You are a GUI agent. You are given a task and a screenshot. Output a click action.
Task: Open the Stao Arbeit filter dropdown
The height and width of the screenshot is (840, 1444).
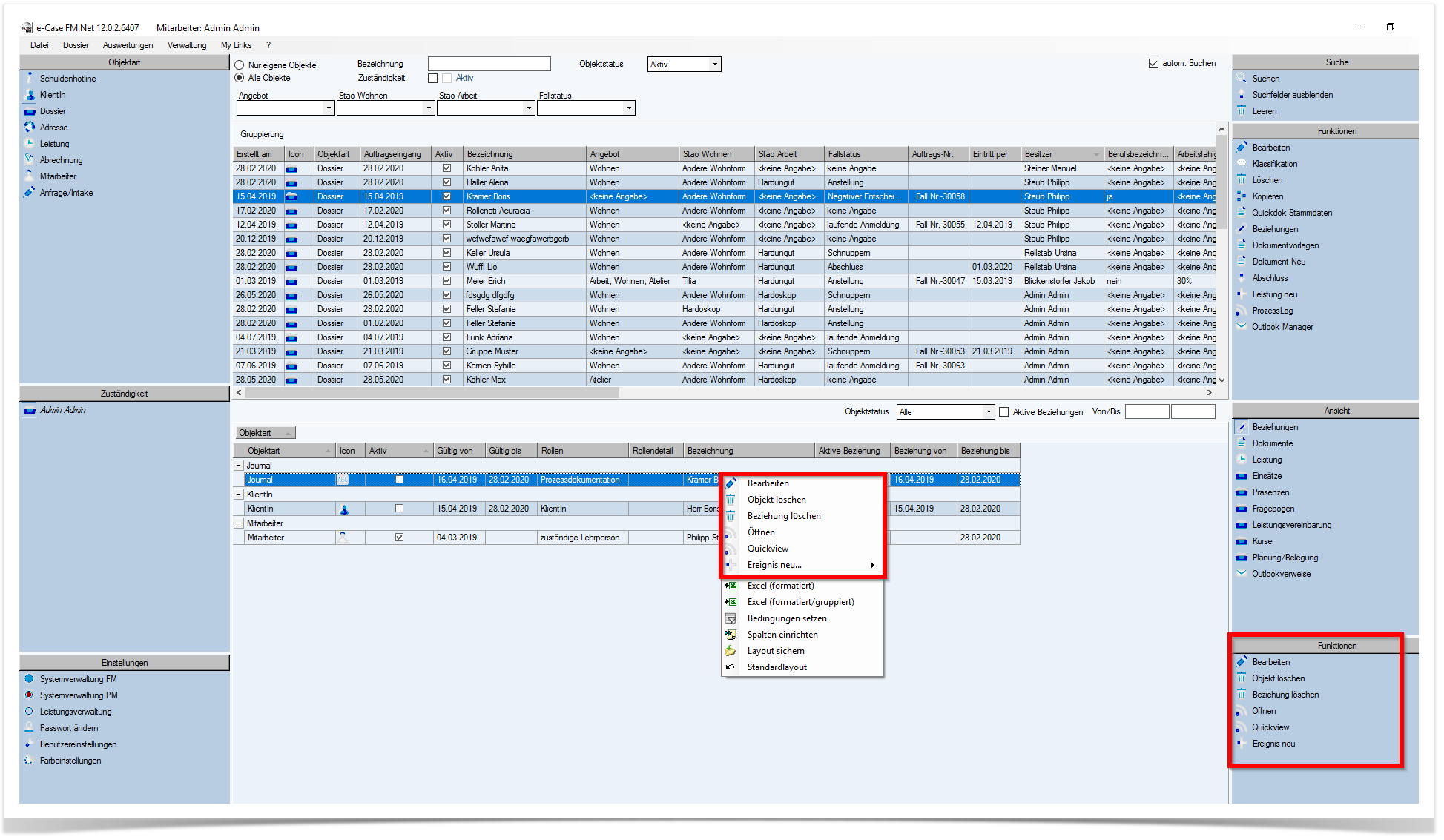[x=529, y=108]
